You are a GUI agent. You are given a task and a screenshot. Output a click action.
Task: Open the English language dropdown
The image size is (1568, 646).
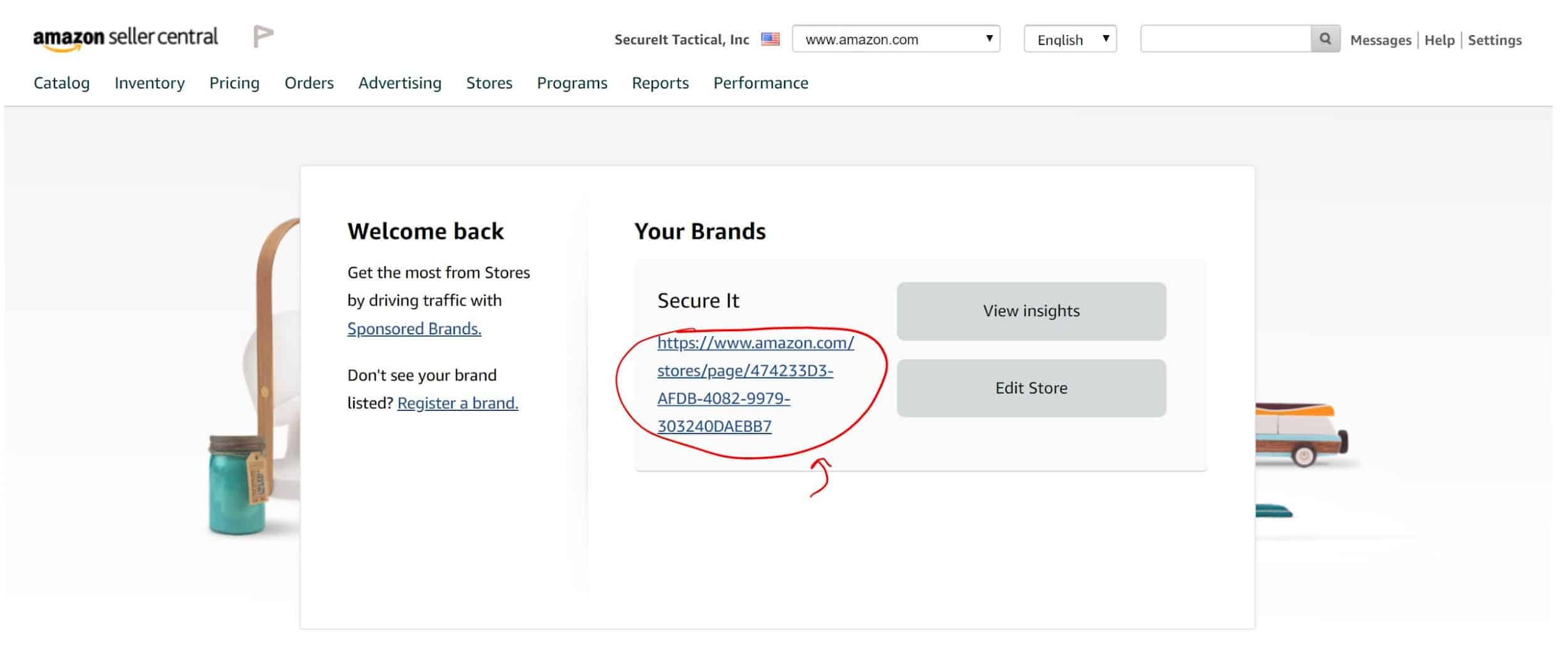(x=1070, y=39)
